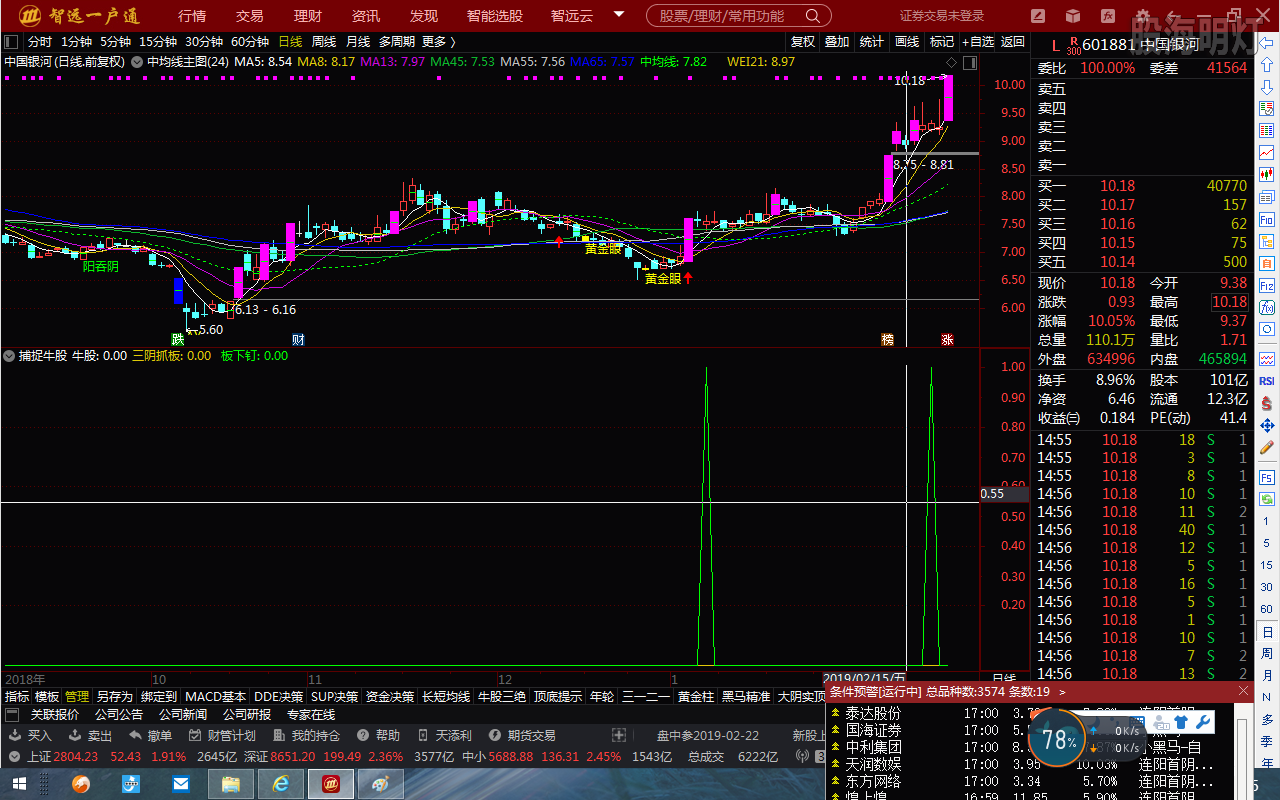Open the 复权 adjustment dropdown
This screenshot has width=1280, height=800.
pos(803,41)
